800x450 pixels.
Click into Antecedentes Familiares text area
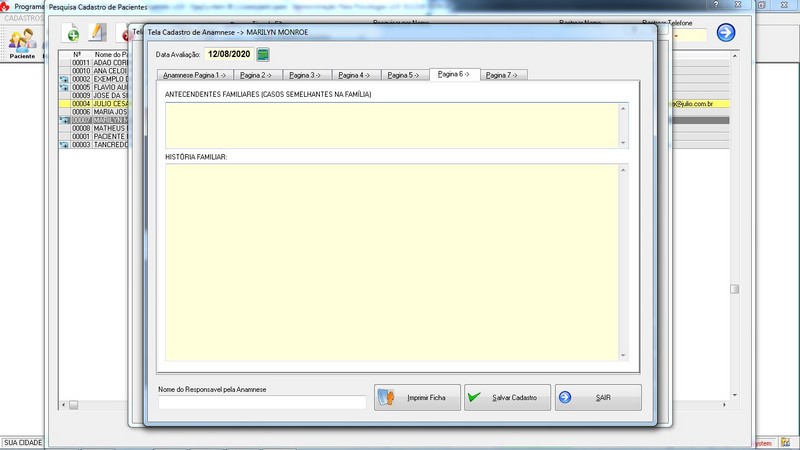coord(392,126)
